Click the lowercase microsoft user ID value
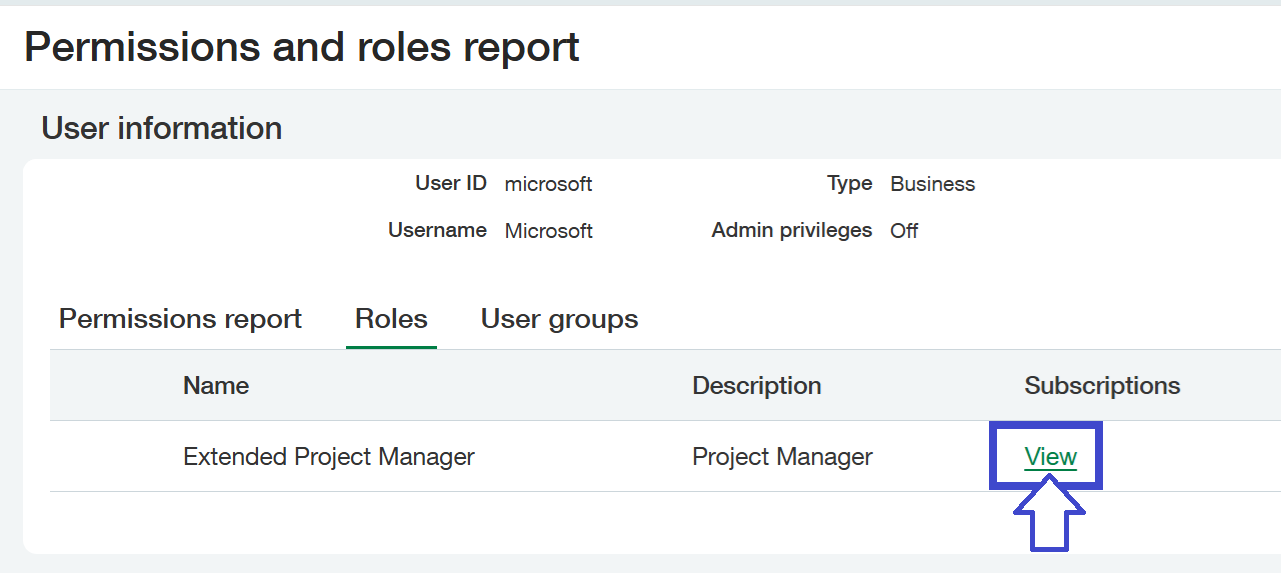Image resolution: width=1281 pixels, height=573 pixels. coord(548,185)
